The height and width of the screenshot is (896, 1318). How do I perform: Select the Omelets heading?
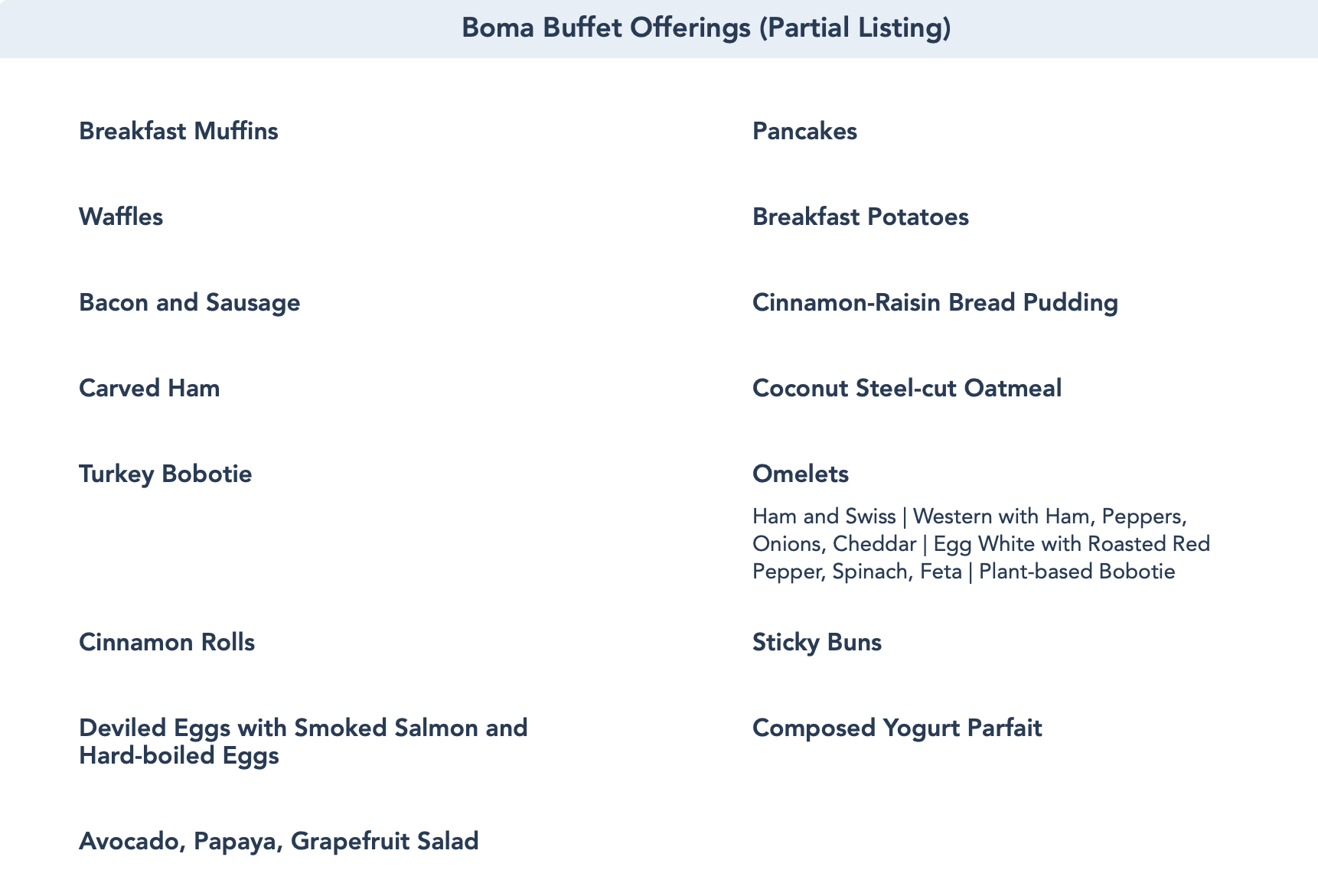click(x=801, y=474)
